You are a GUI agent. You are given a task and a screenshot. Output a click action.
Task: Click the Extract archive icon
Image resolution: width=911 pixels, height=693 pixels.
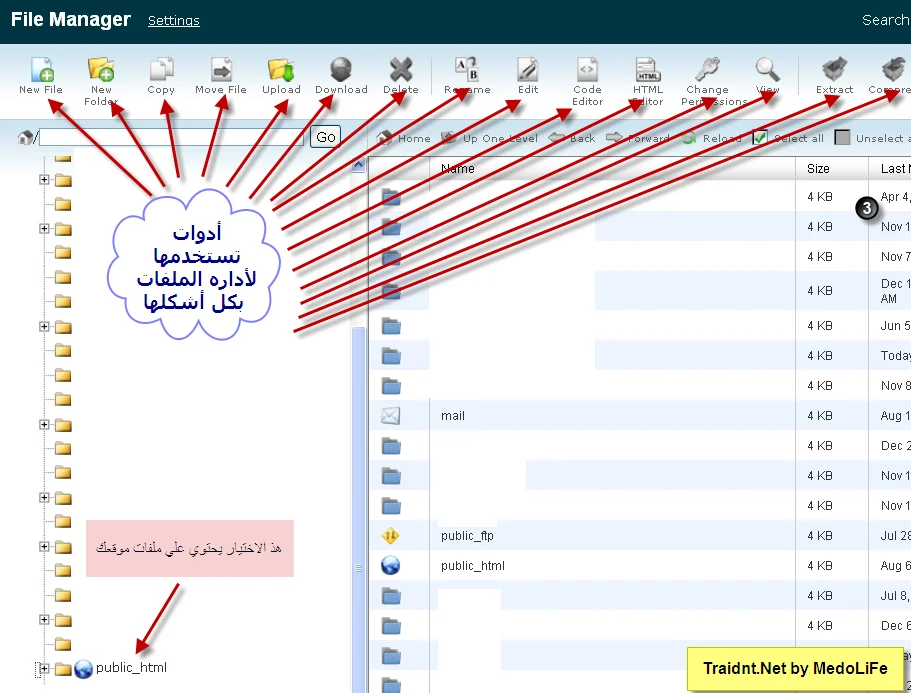coord(834,70)
